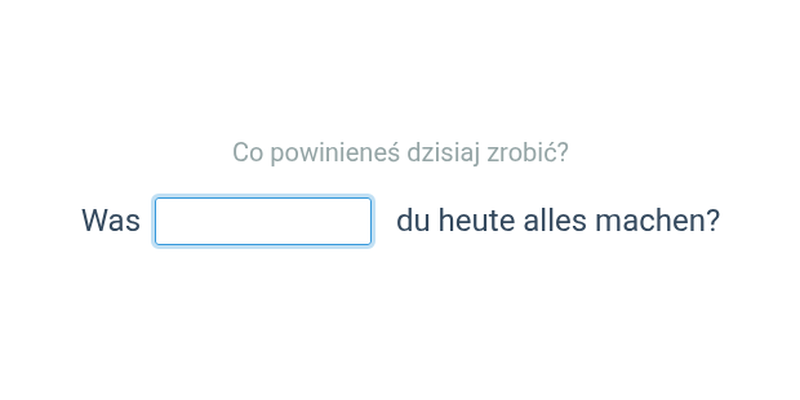This screenshot has width=800, height=400.
Task: Click the question mark after "machen"
Action: point(713,221)
